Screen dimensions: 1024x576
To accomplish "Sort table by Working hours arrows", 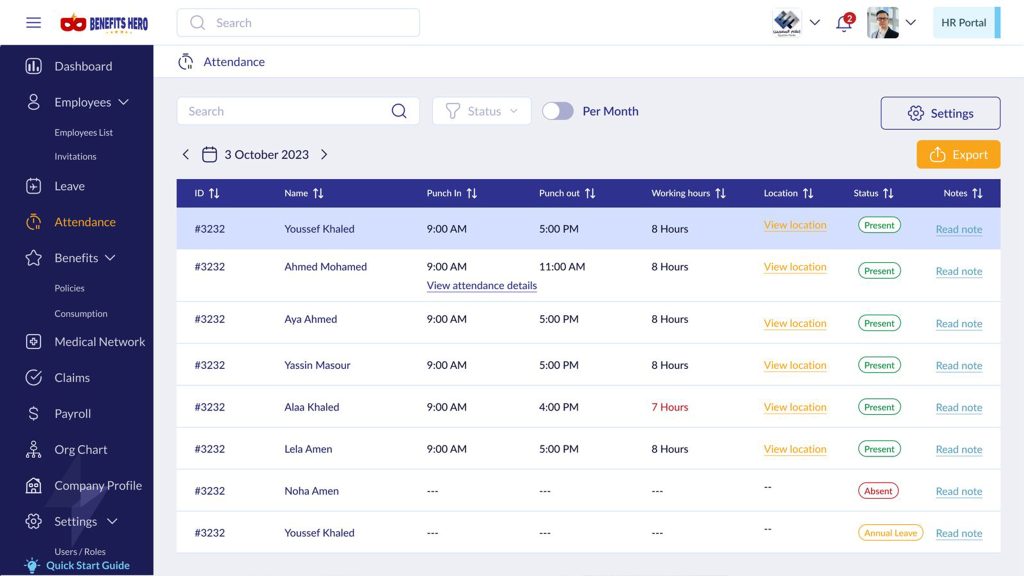I will [x=720, y=193].
